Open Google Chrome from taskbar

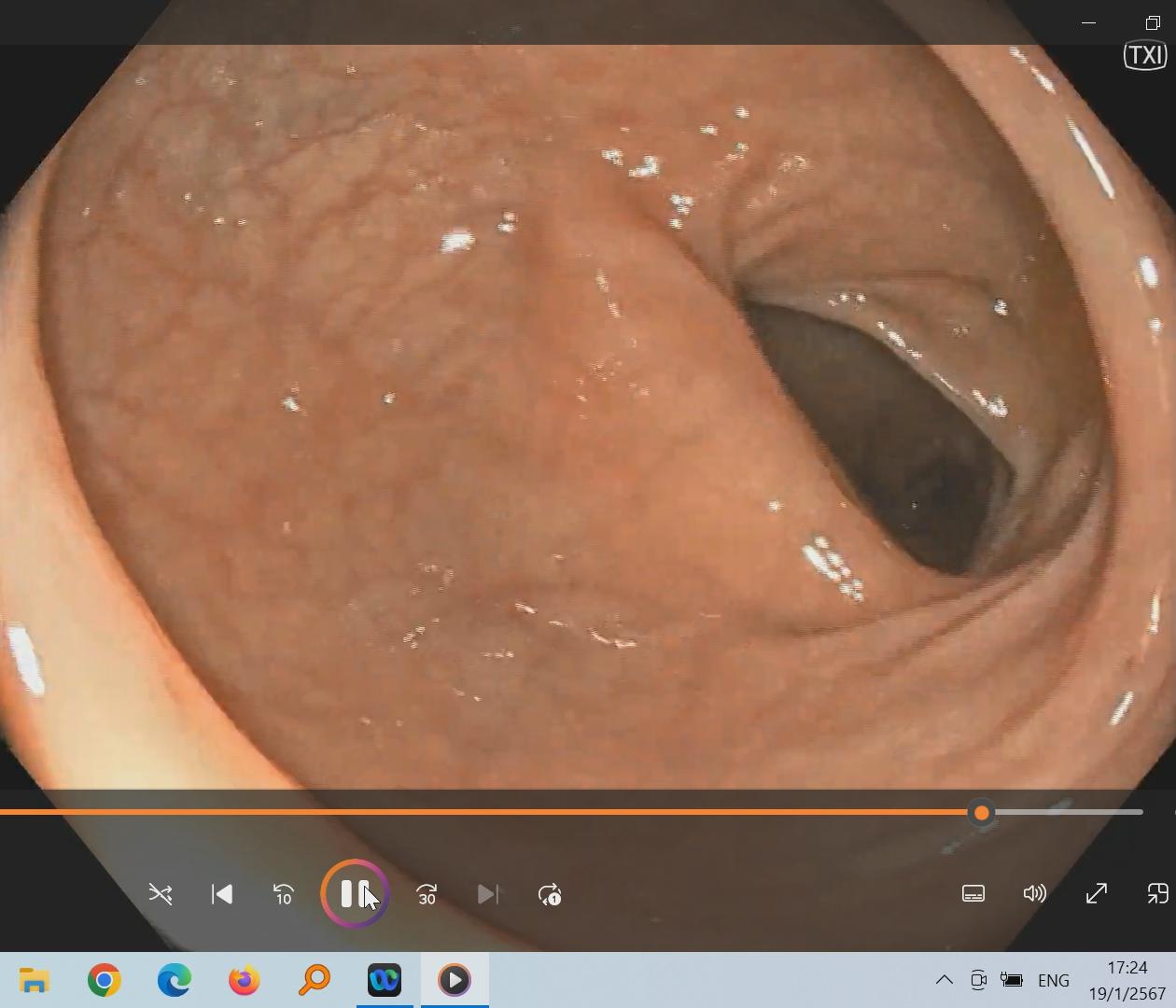(x=105, y=980)
